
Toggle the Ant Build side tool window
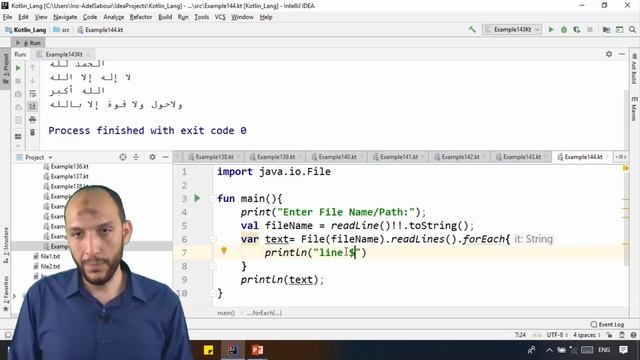coord(634,69)
